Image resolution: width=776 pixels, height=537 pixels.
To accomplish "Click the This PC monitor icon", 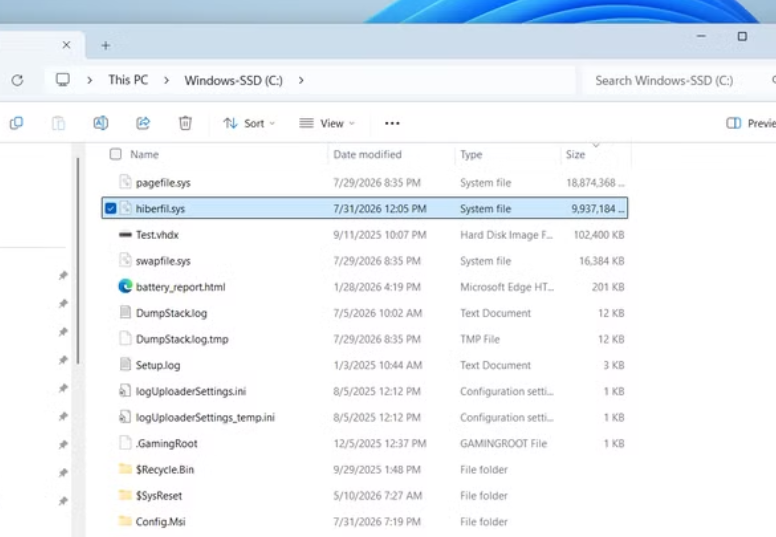I will tap(63, 80).
